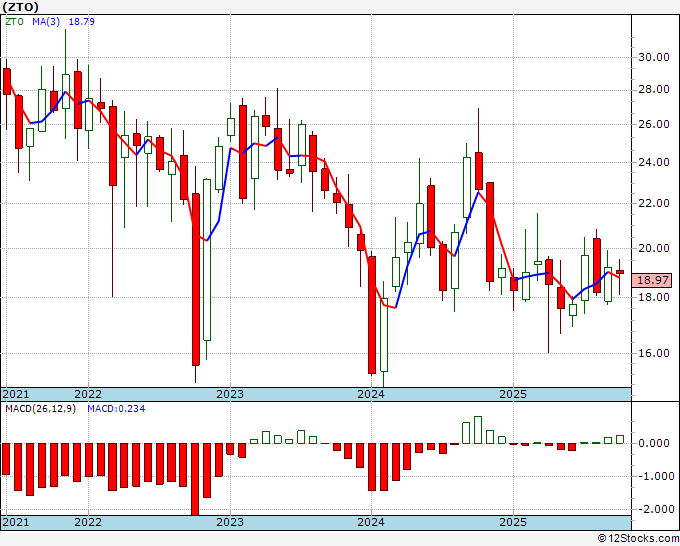Click the (ZTO) chart title
680x546 pixels.
pyautogui.click(x=20, y=7)
